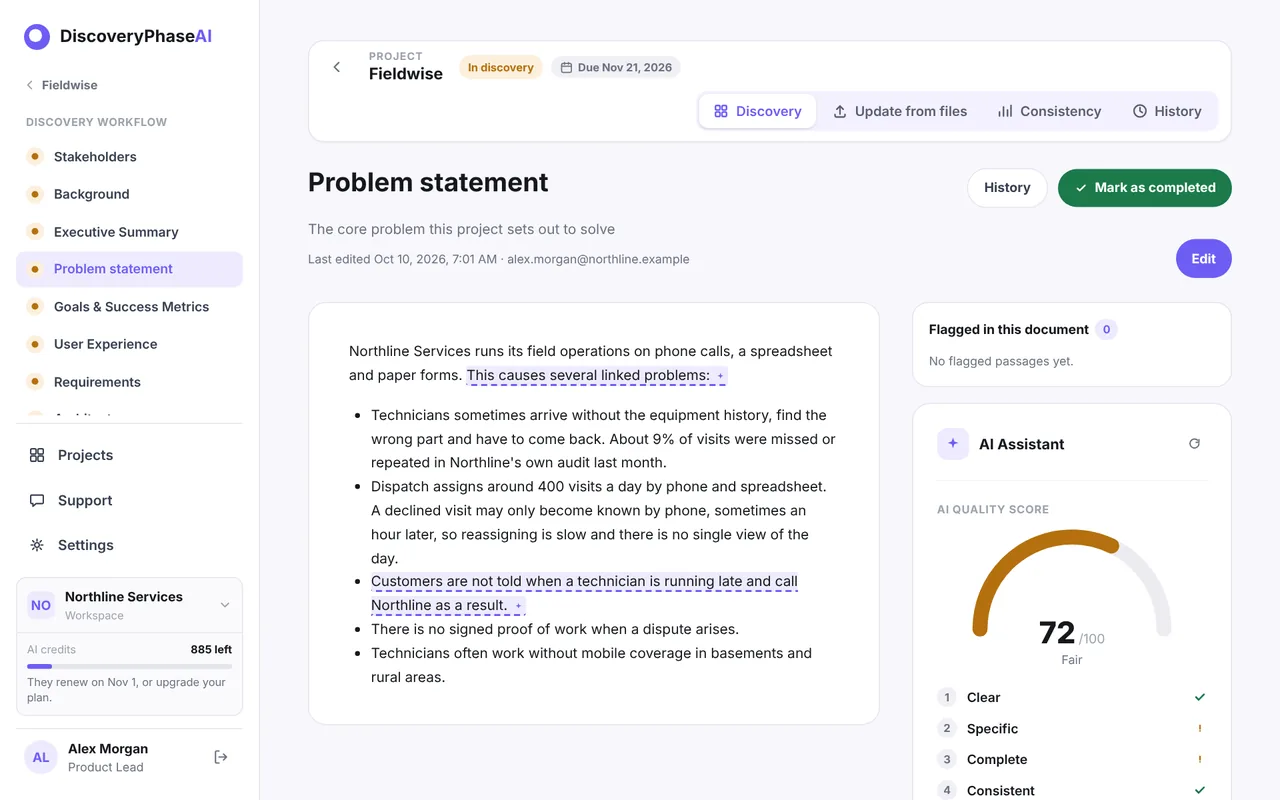Click the Support chat bubble icon
This screenshot has width=1280, height=800.
tap(37, 500)
